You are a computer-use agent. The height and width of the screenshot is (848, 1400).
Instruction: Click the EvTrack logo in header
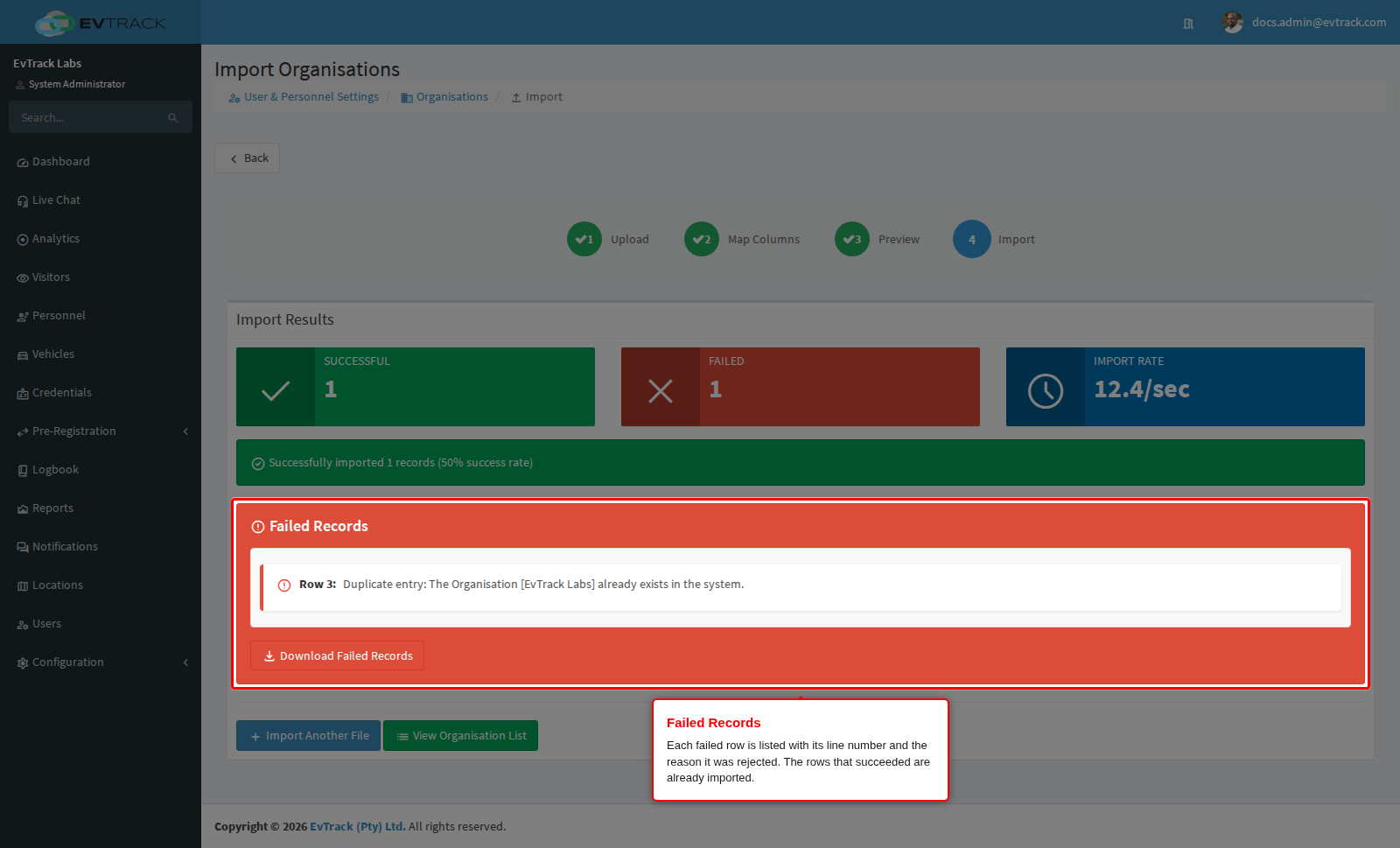pyautogui.click(x=100, y=23)
